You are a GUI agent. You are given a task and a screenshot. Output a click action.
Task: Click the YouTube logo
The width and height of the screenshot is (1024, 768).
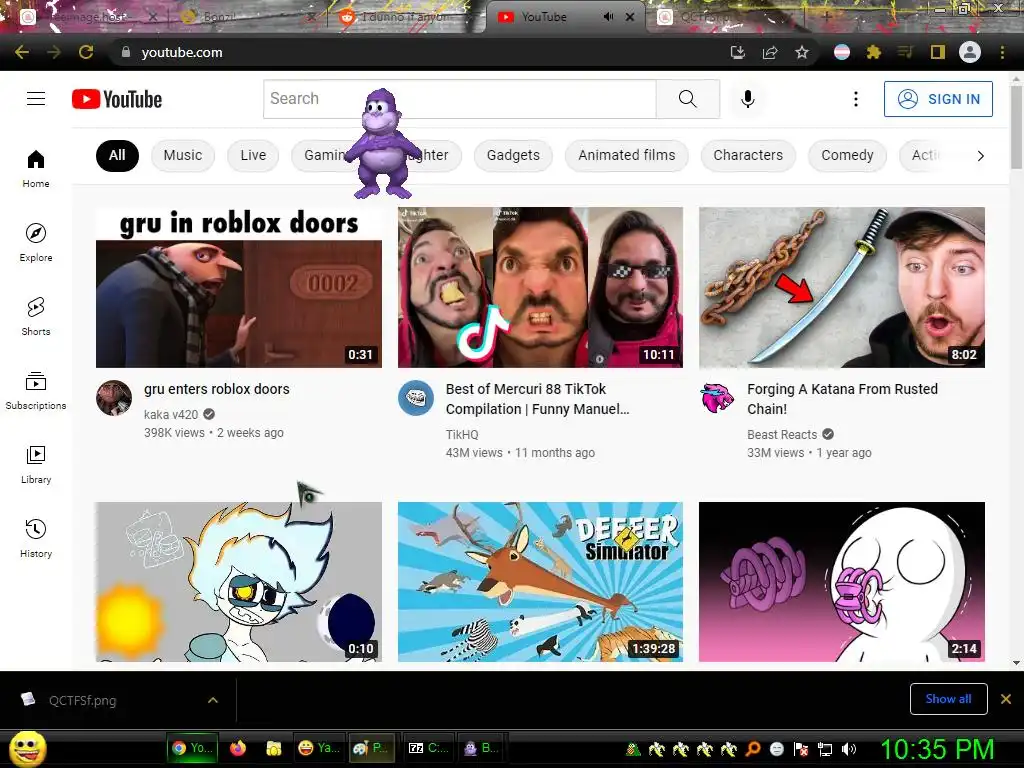pos(117,99)
